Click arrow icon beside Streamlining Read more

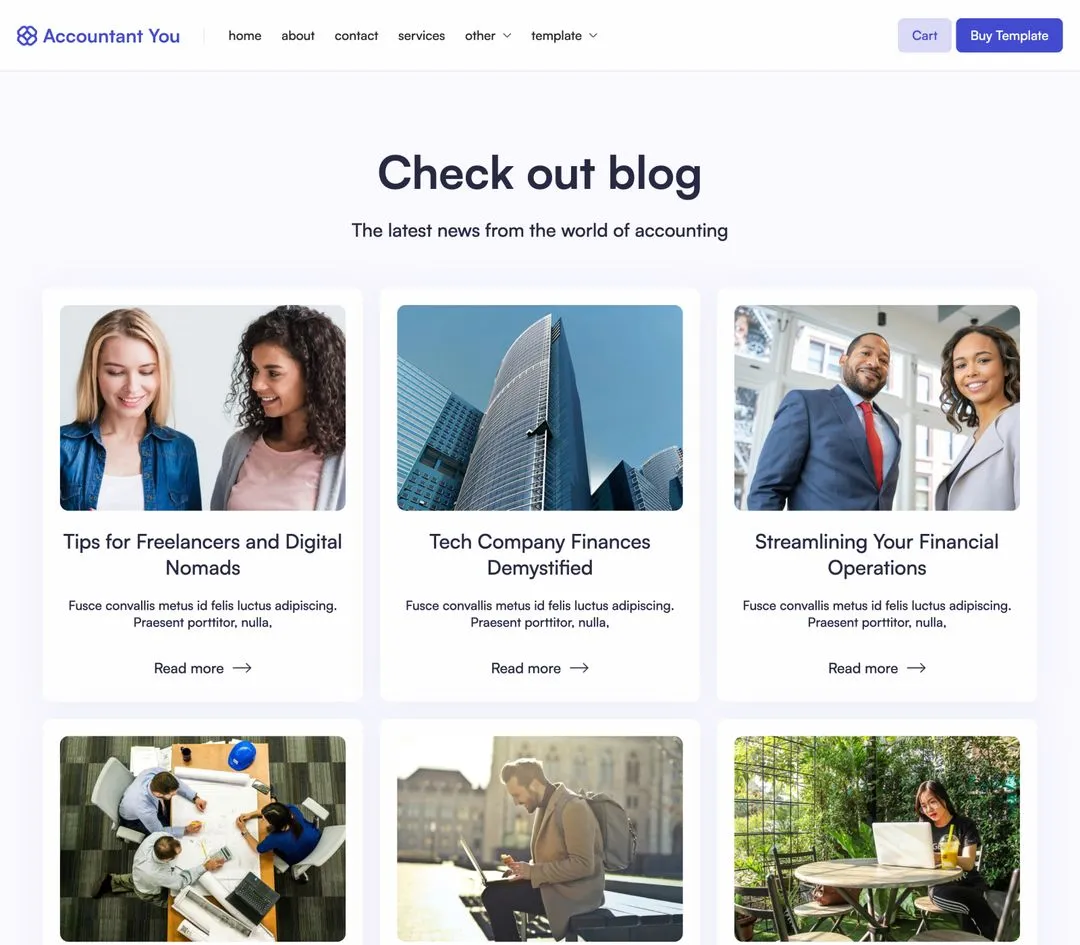click(916, 668)
